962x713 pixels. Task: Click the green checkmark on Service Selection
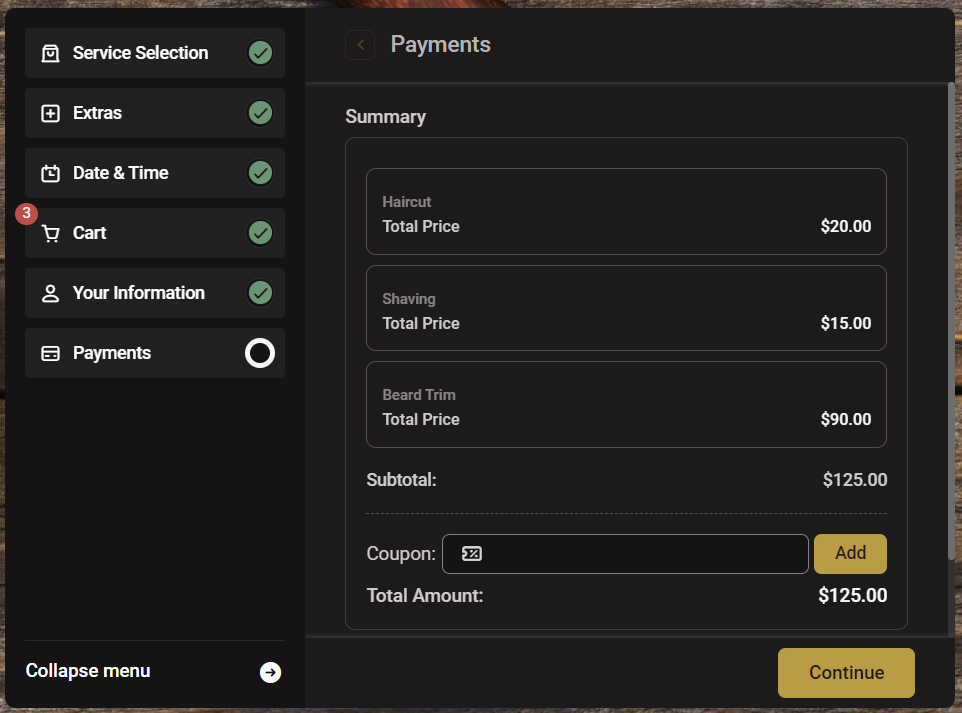260,52
